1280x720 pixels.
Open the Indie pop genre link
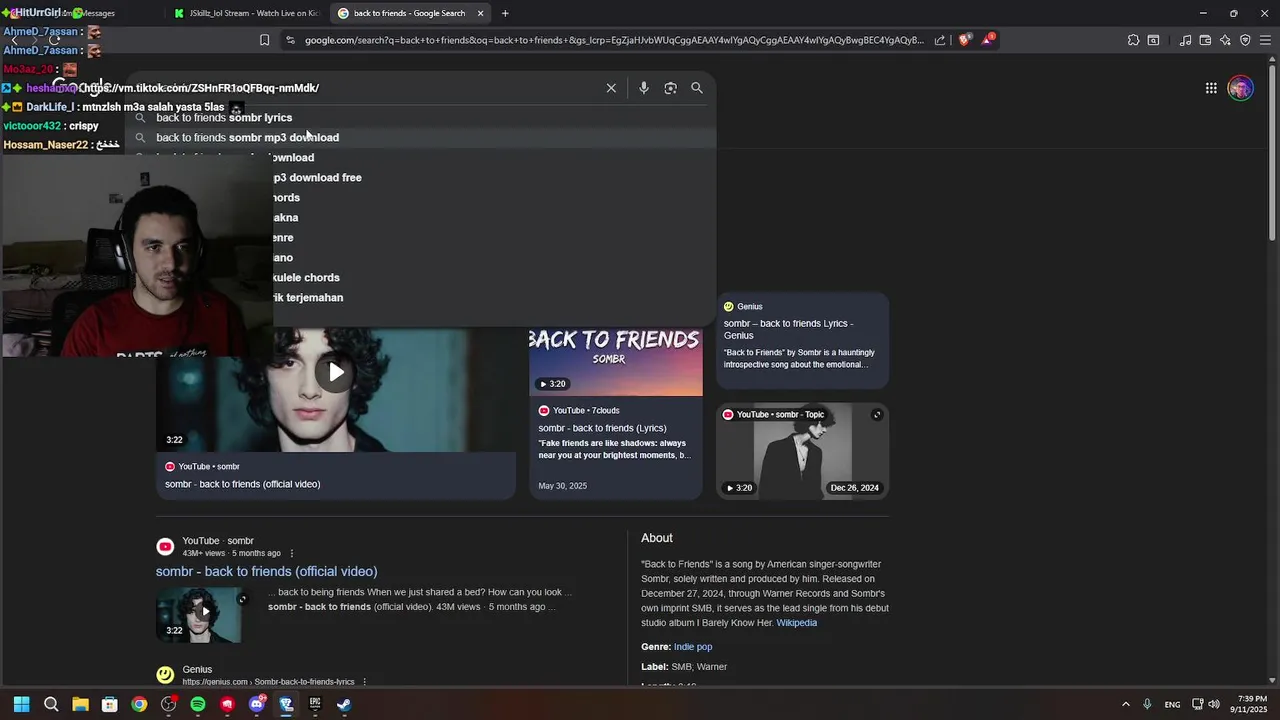tap(693, 647)
